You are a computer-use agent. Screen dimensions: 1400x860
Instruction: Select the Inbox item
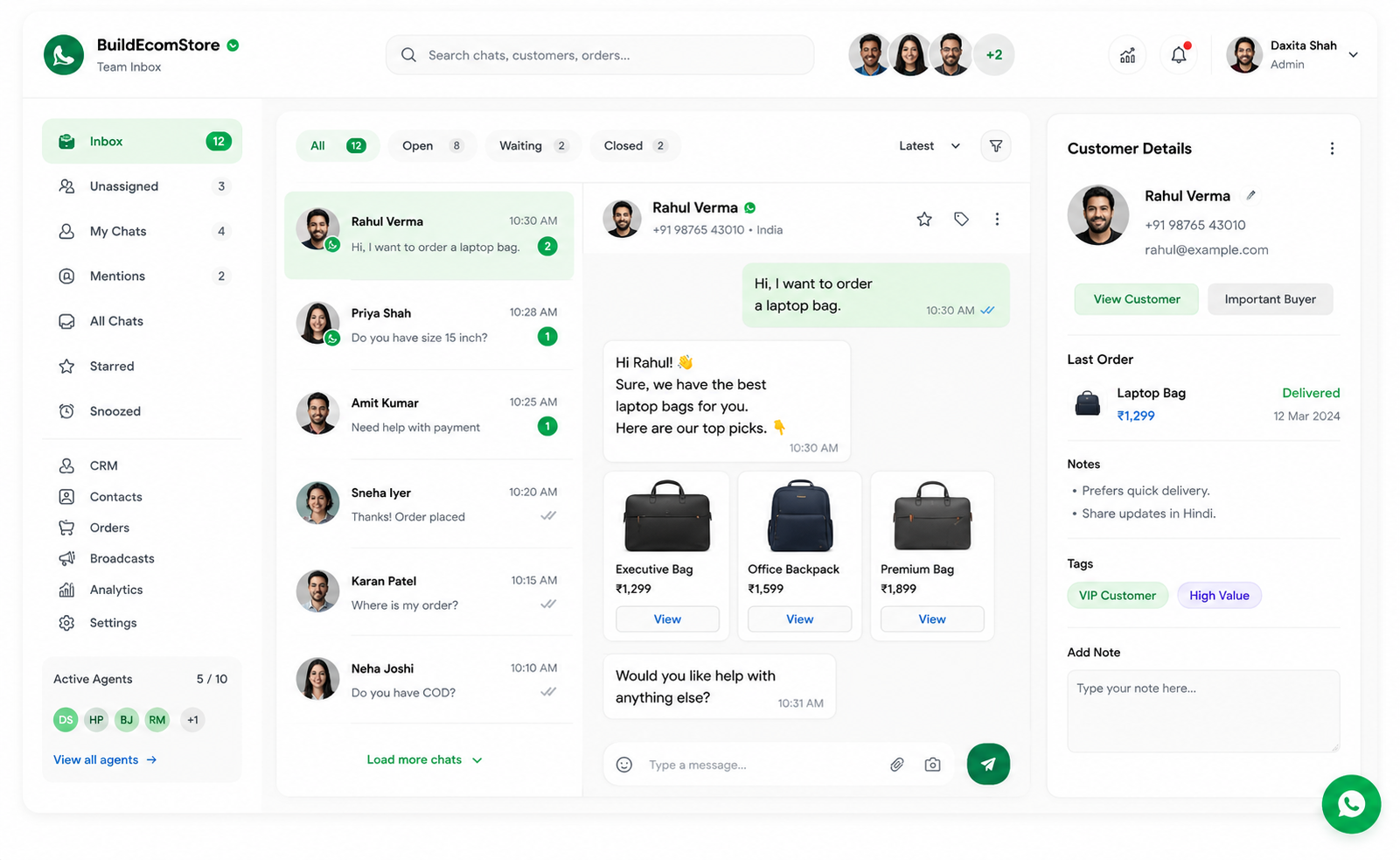click(x=142, y=141)
